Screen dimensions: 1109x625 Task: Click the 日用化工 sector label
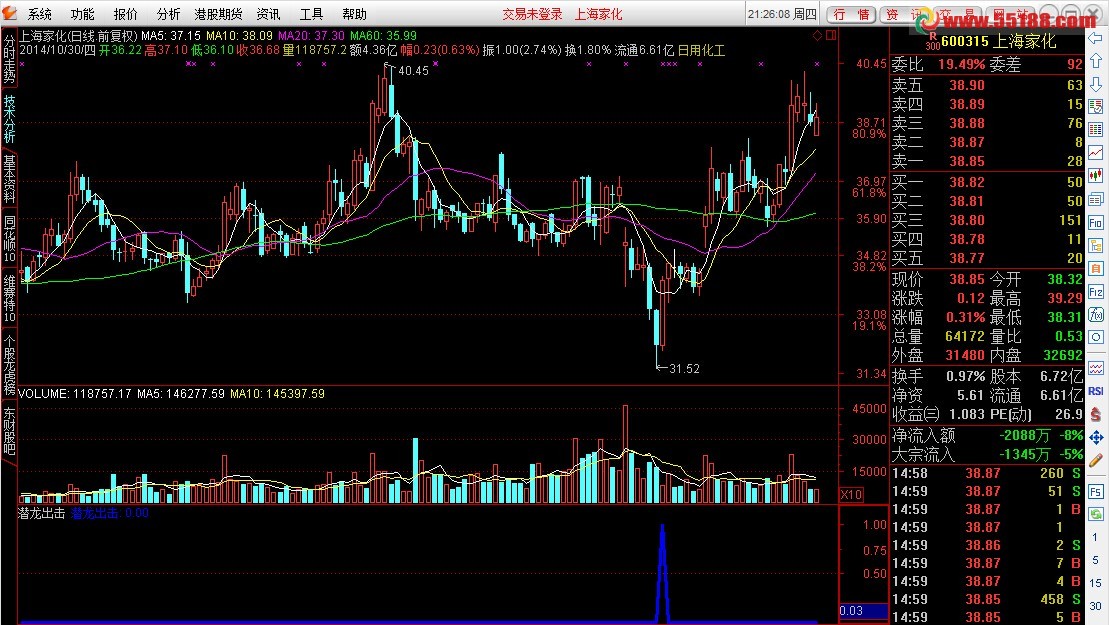(x=701, y=50)
